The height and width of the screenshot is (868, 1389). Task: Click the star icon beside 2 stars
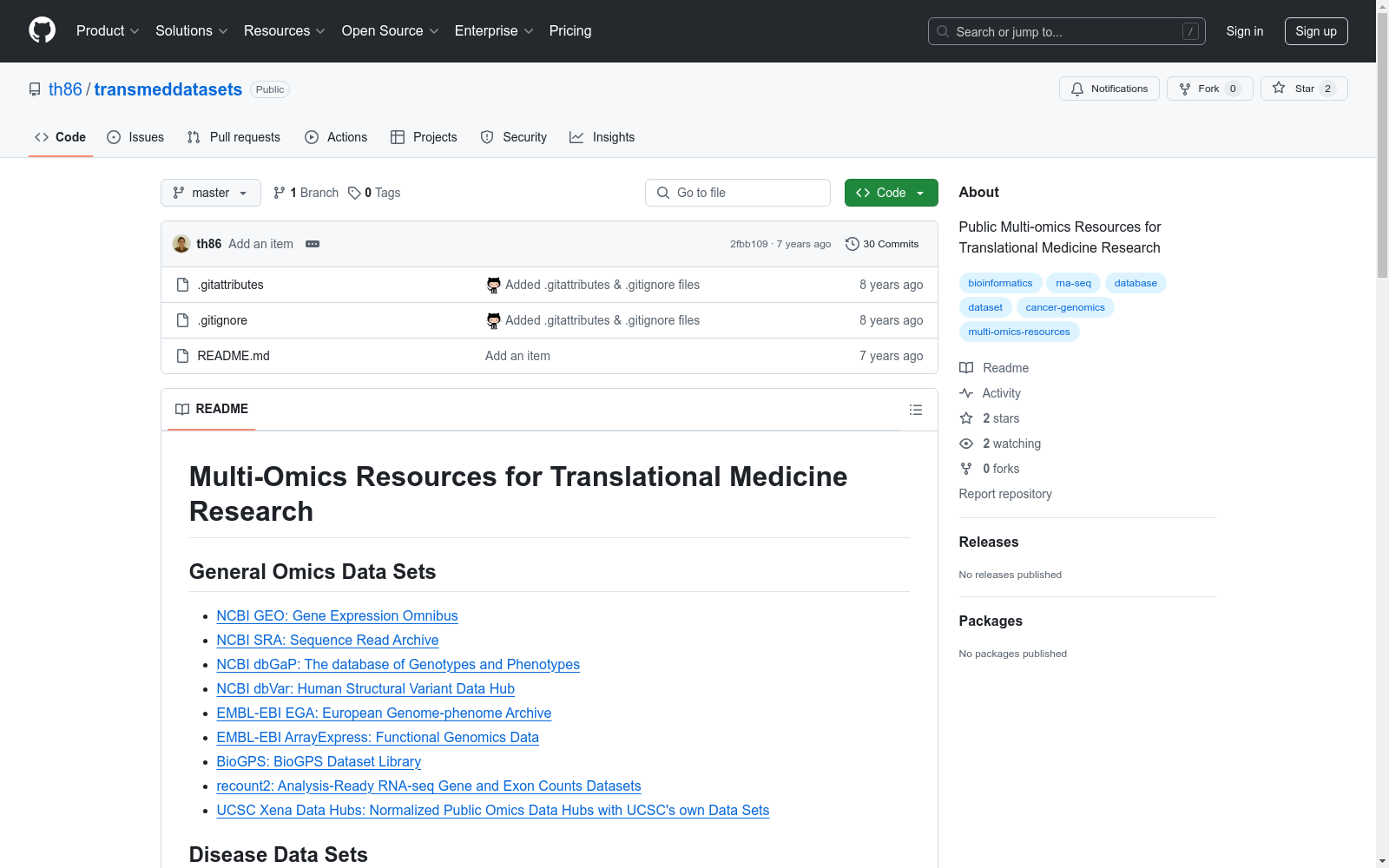coord(966,418)
